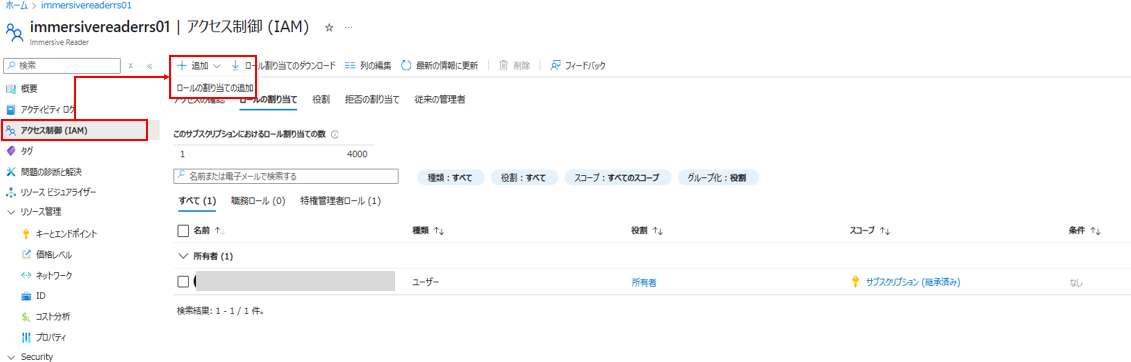Select 職務ロール (0) sub-tab
This screenshot has height=362, width=1131.
[x=258, y=200]
